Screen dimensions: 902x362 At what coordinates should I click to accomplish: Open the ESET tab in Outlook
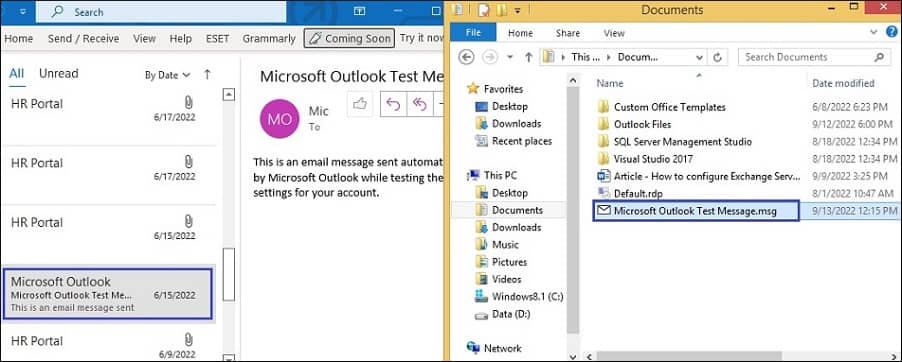coord(217,39)
